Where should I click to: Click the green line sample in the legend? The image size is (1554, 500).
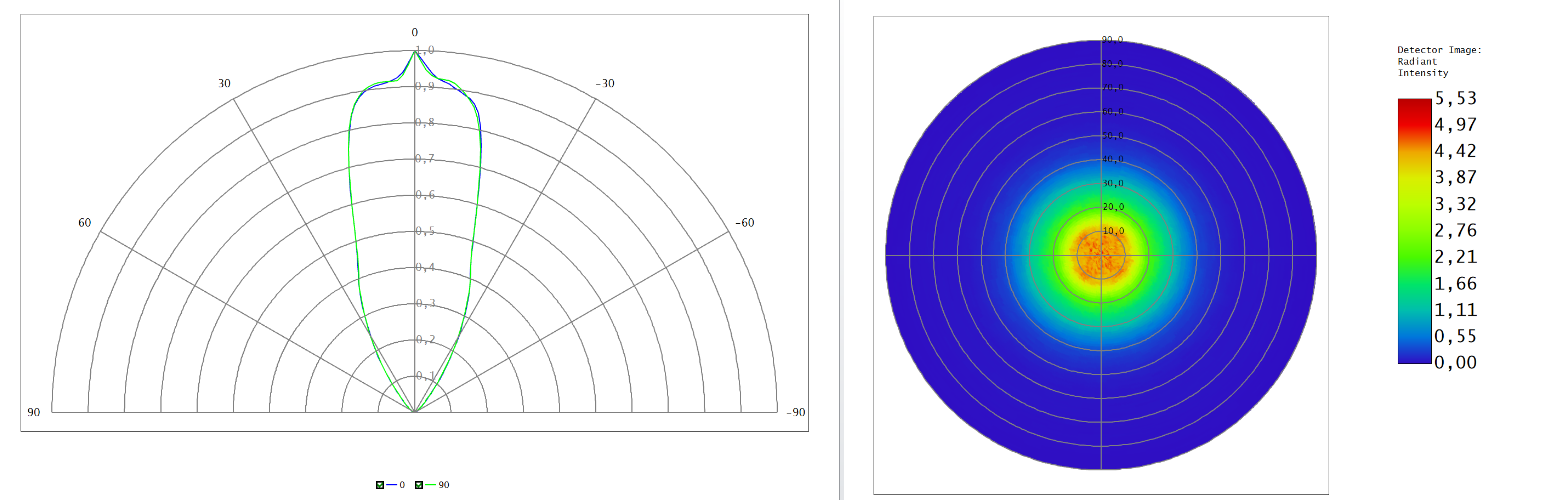(431, 485)
